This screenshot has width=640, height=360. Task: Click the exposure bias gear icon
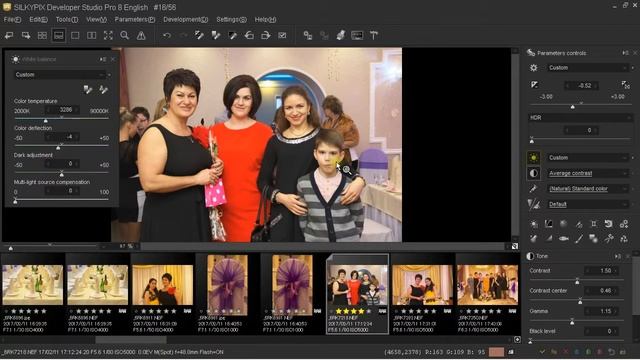click(x=533, y=68)
